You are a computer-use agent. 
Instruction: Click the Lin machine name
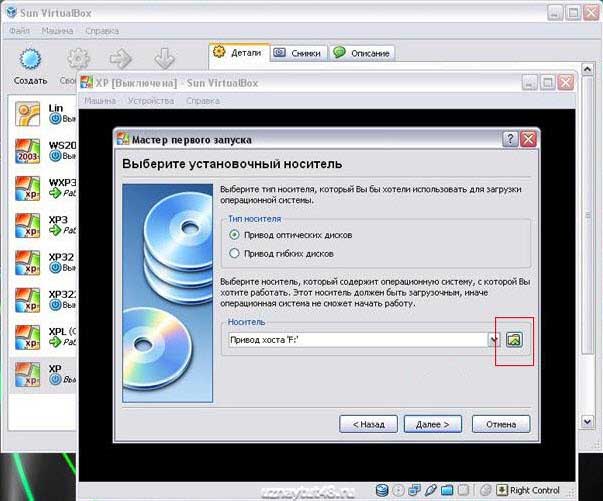pos(56,108)
